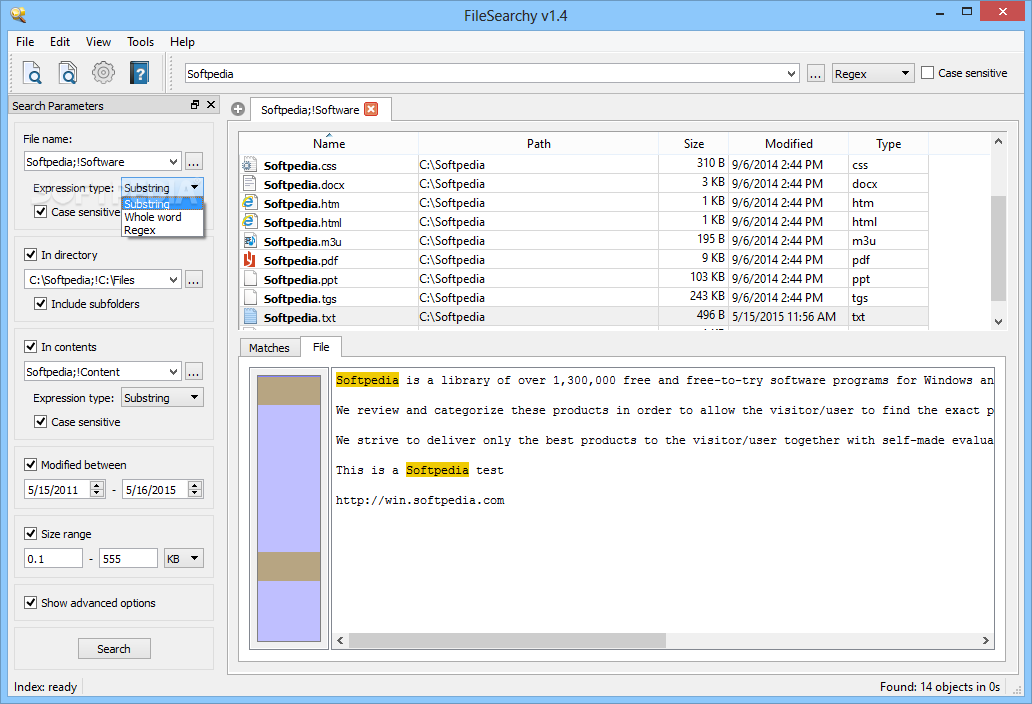
Task: Sort results by the Modified column header
Action: coord(788,143)
